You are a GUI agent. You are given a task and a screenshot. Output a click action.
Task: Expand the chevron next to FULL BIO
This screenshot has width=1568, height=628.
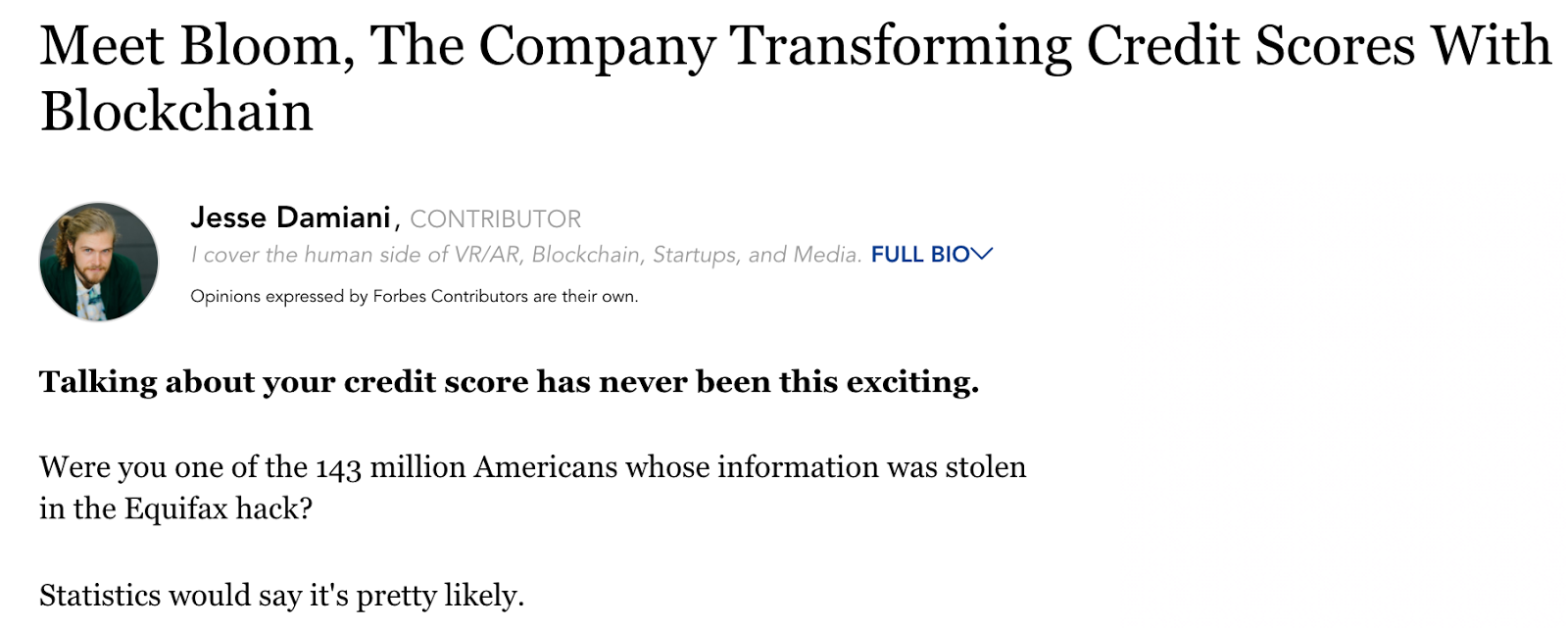point(982,255)
